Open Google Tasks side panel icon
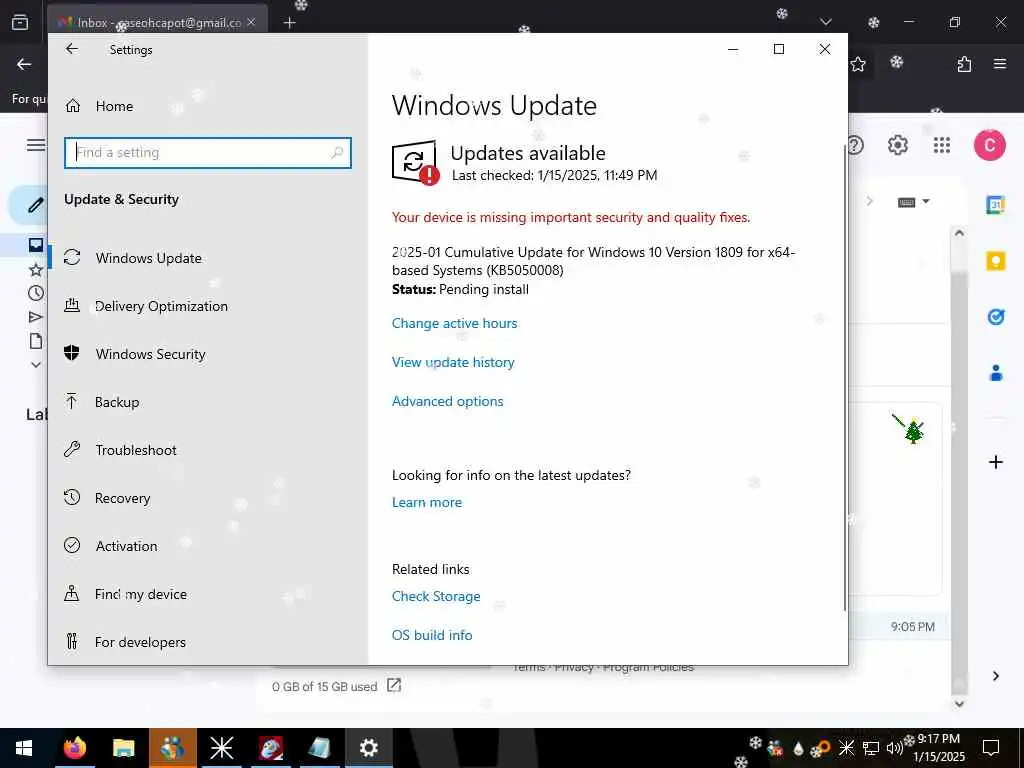The image size is (1024, 768). click(996, 317)
